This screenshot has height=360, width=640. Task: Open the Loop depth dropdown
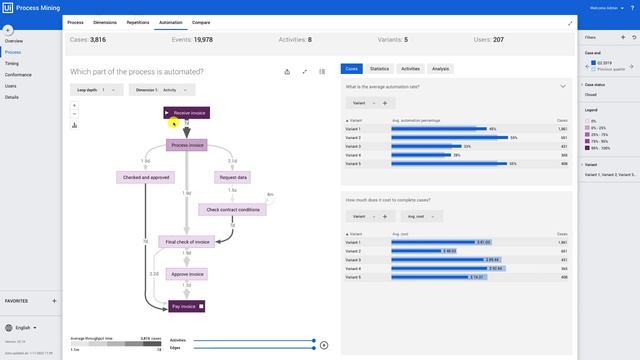(x=96, y=90)
